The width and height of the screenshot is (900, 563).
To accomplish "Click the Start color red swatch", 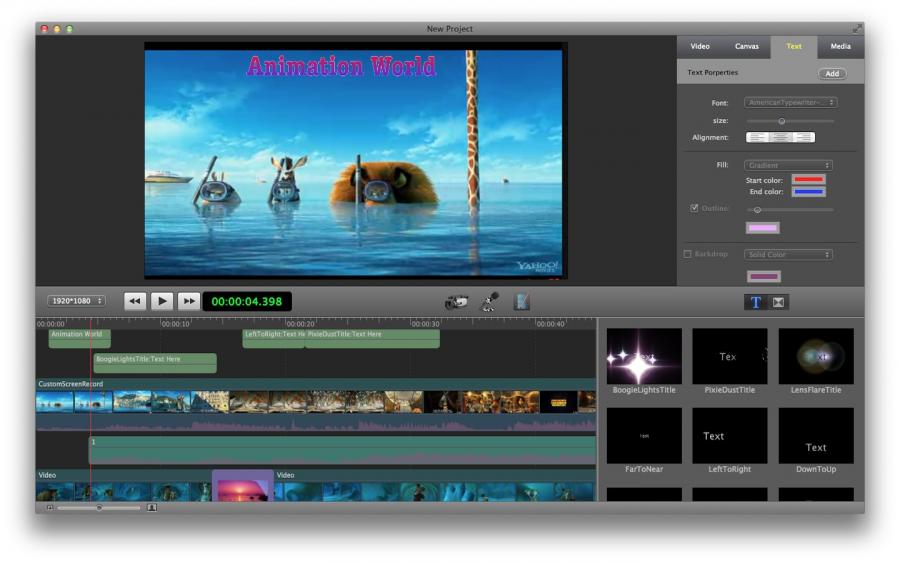I will point(808,180).
